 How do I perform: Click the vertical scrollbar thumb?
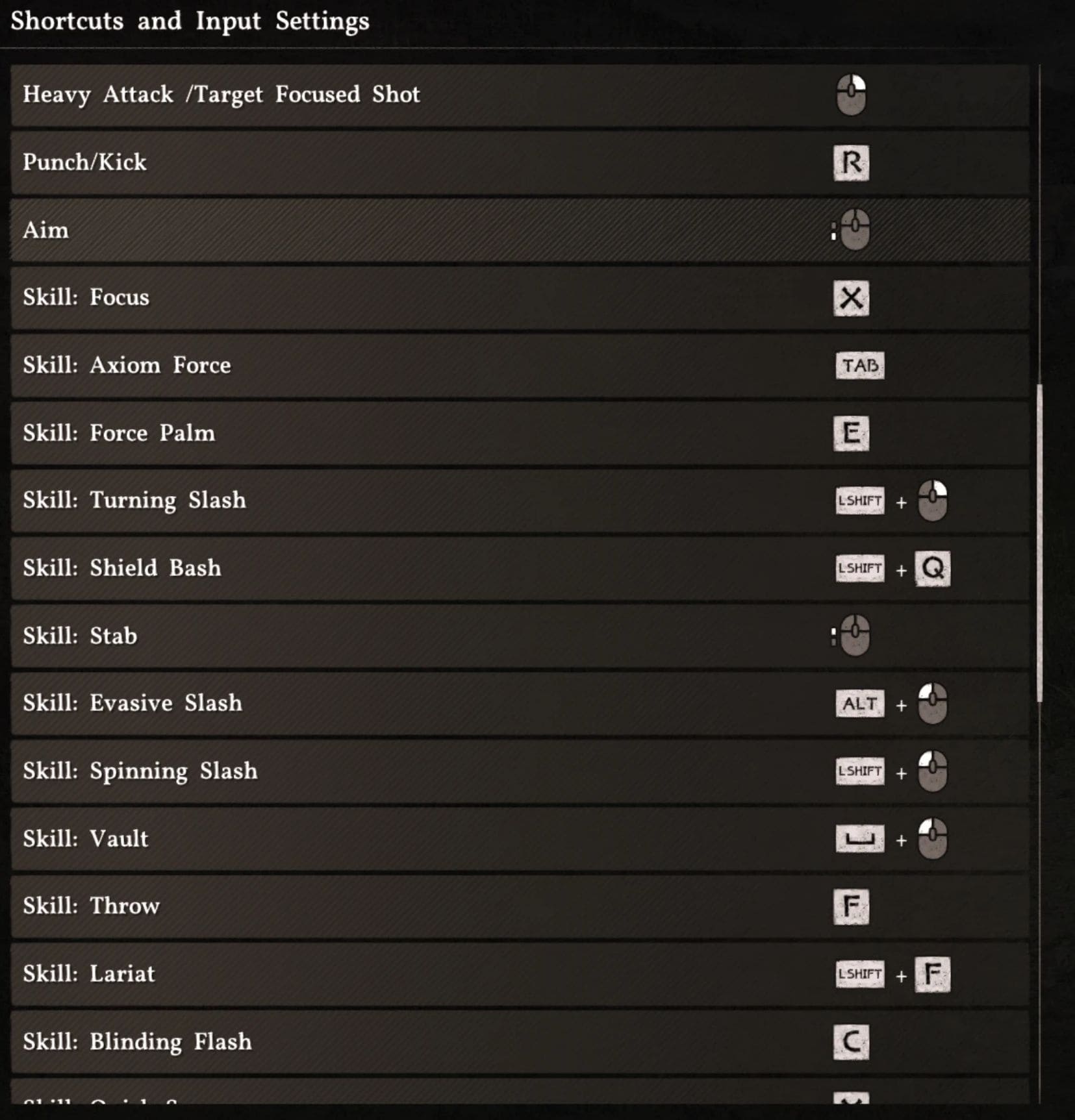[x=1039, y=542]
